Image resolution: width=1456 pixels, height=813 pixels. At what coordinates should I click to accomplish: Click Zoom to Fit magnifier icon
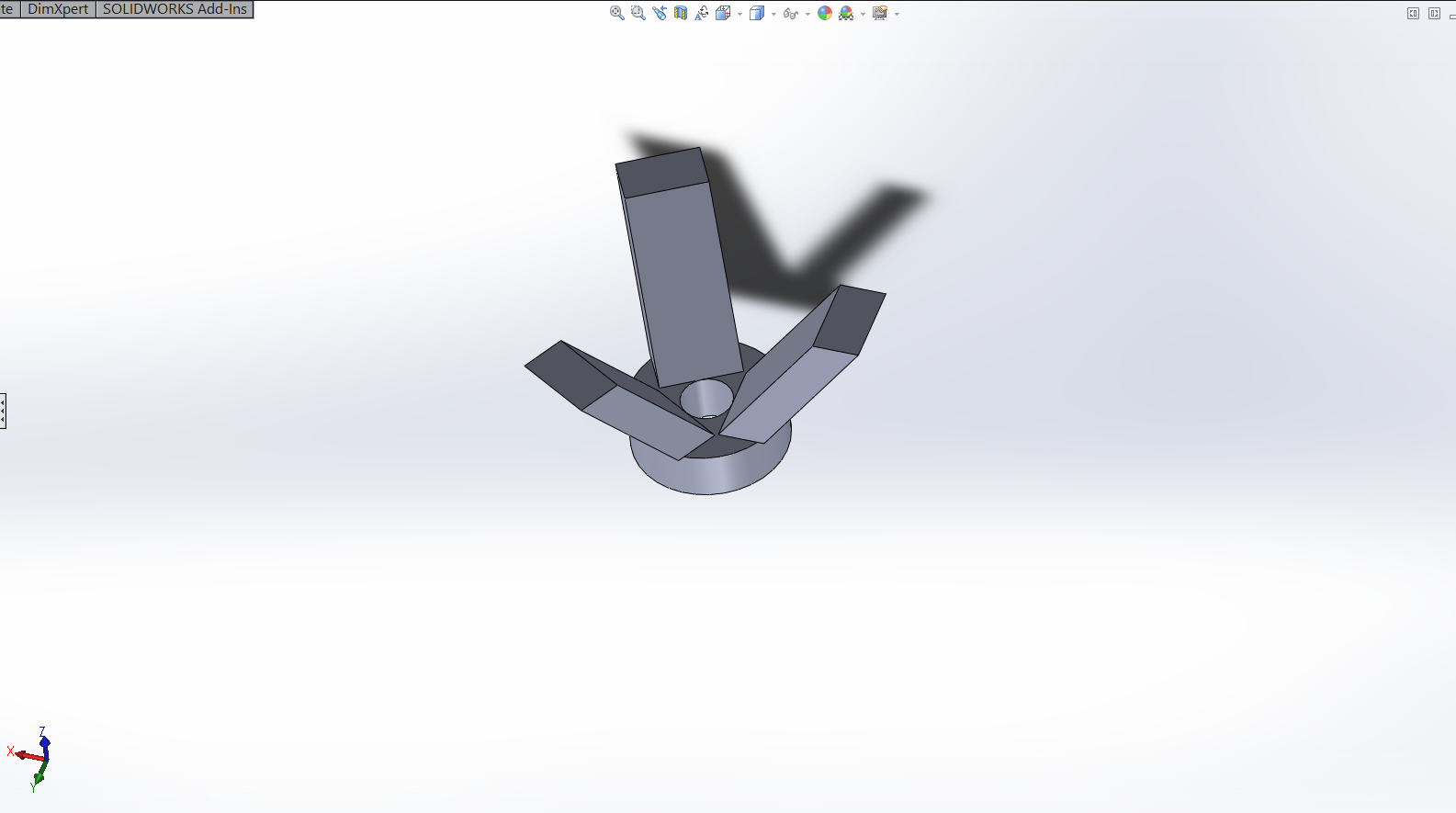617,13
